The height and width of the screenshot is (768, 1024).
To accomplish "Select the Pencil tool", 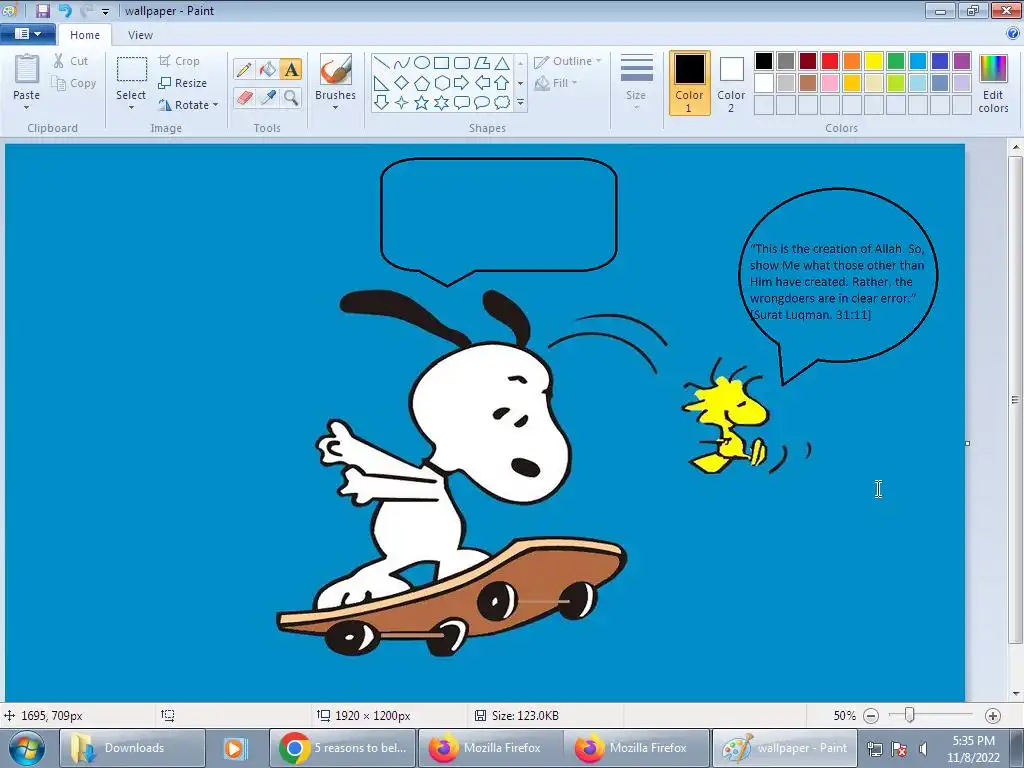I will pos(244,69).
